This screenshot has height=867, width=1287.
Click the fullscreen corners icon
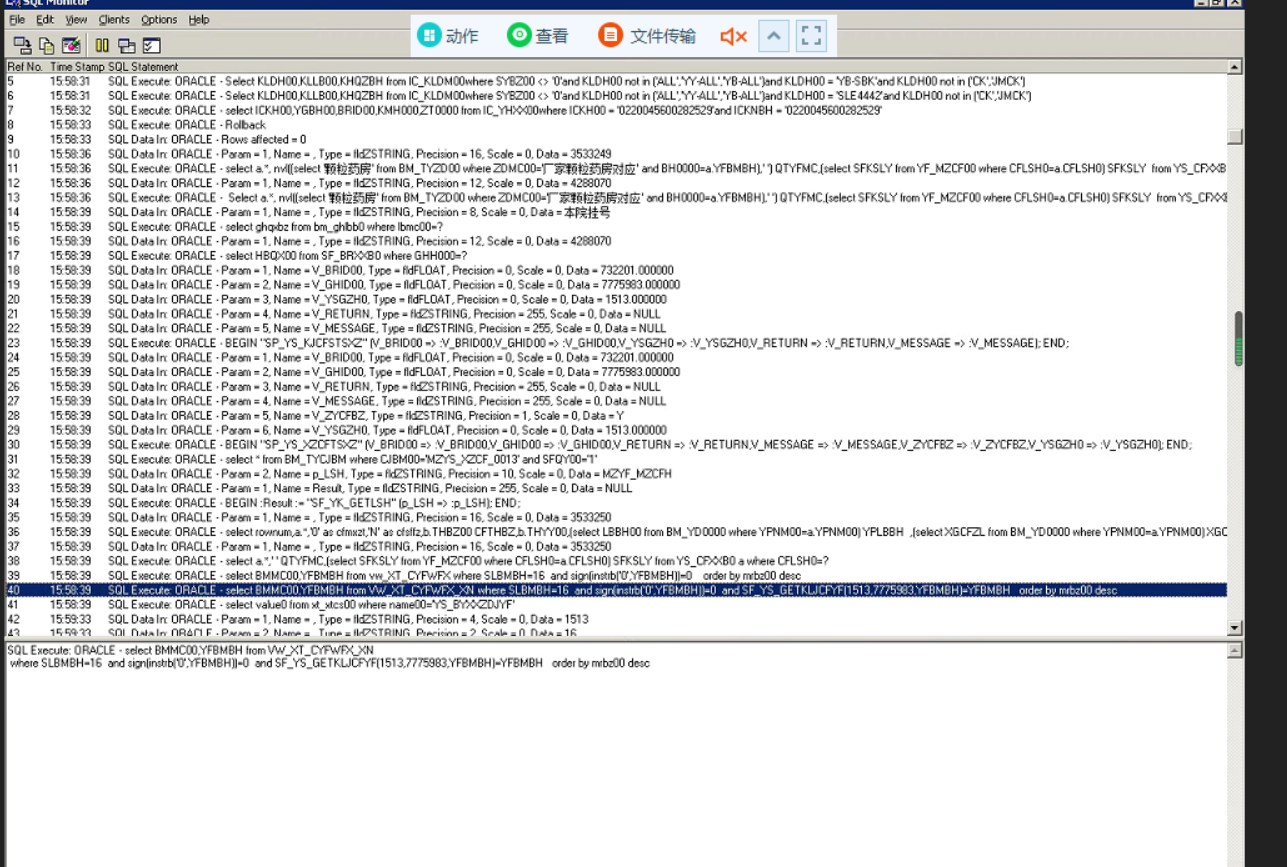[812, 36]
